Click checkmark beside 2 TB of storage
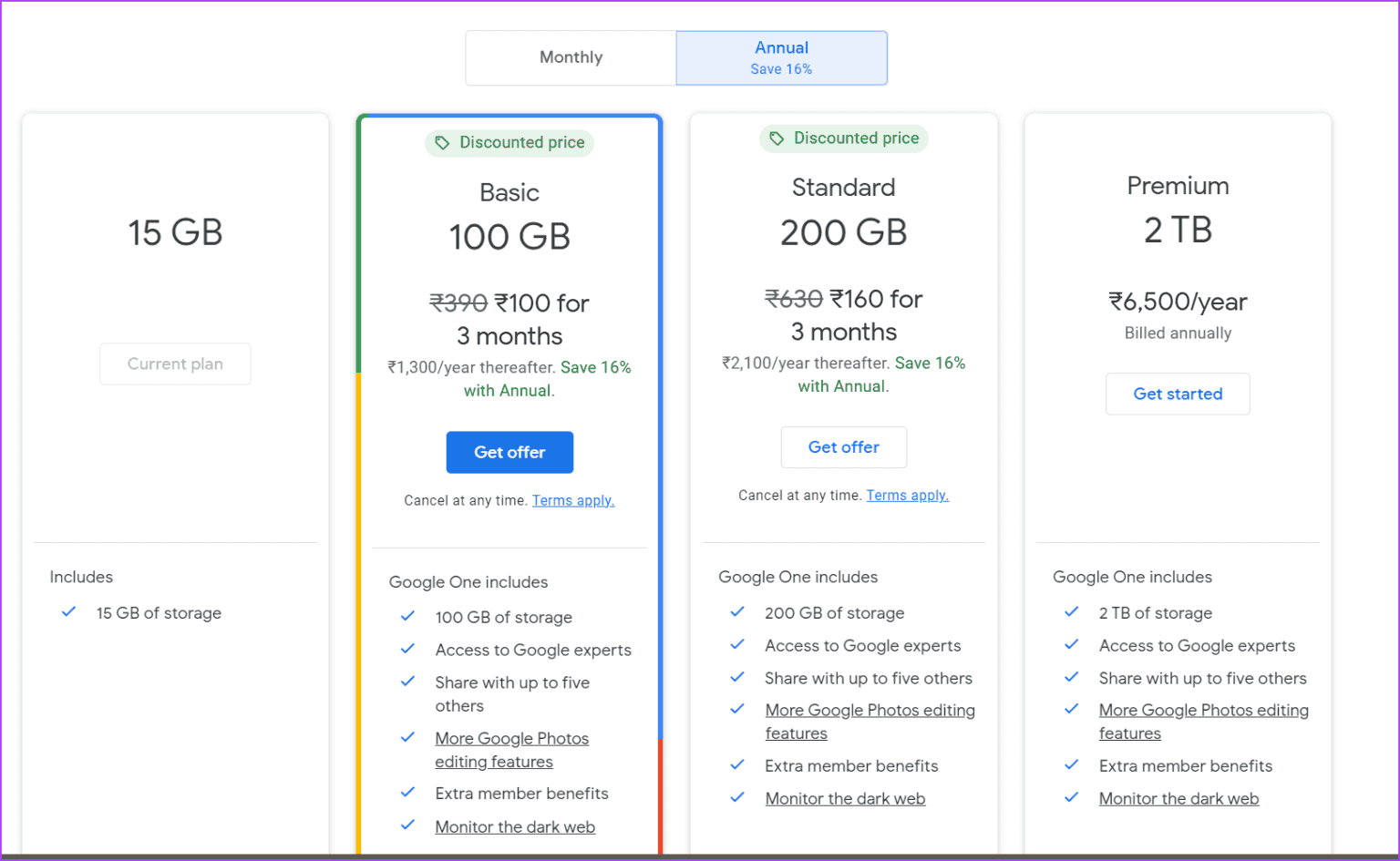 click(x=1072, y=612)
